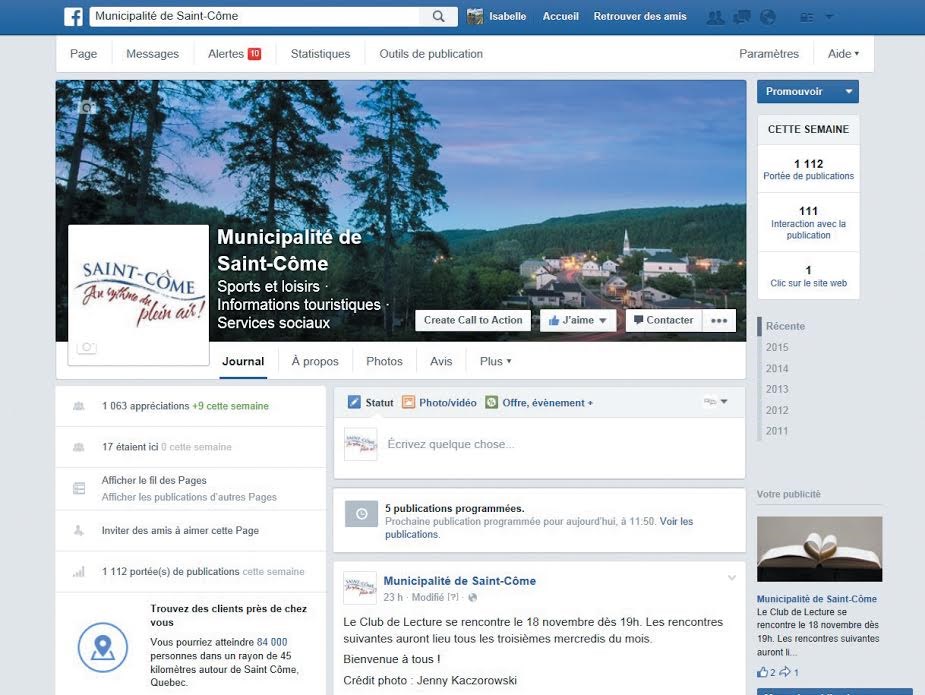Jump to 2013 on the timeline
The image size is (925, 695).
(x=777, y=389)
